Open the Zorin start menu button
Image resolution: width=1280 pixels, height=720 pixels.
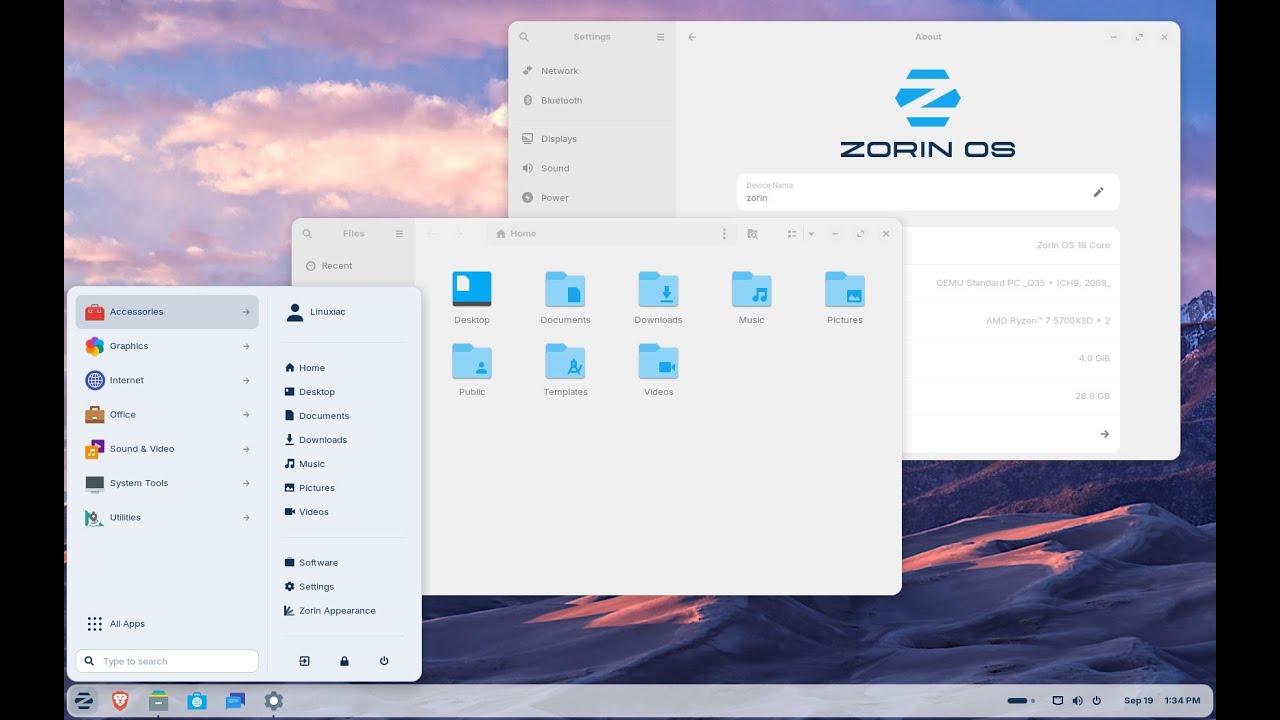(84, 701)
